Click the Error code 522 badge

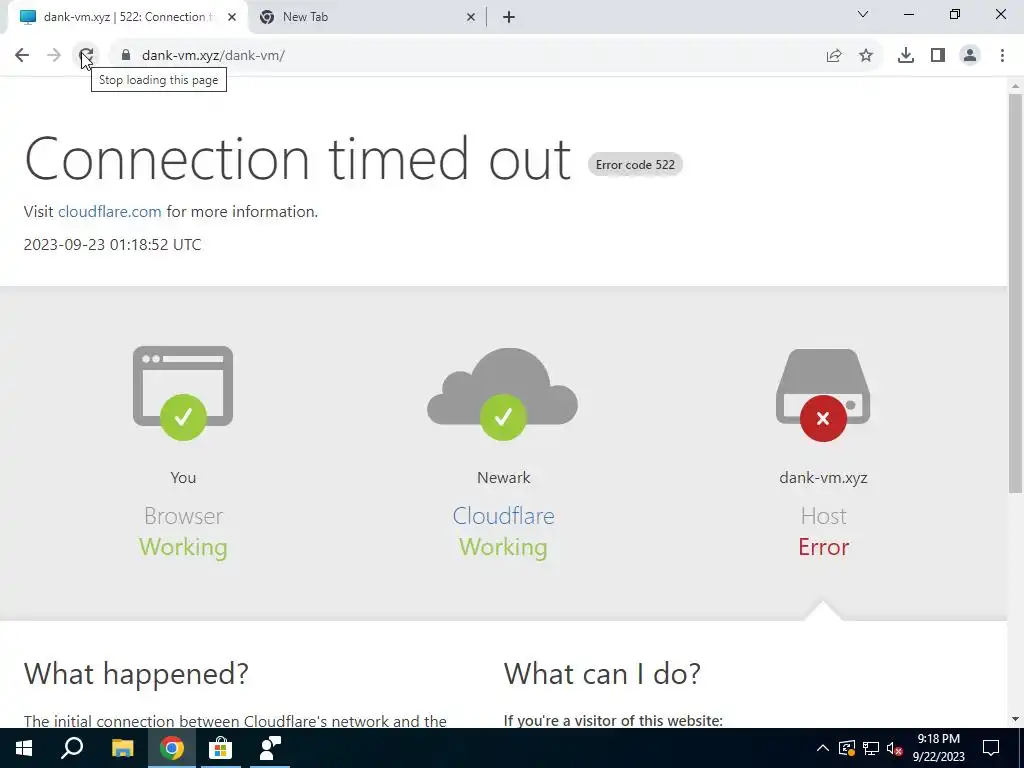pyautogui.click(x=635, y=165)
